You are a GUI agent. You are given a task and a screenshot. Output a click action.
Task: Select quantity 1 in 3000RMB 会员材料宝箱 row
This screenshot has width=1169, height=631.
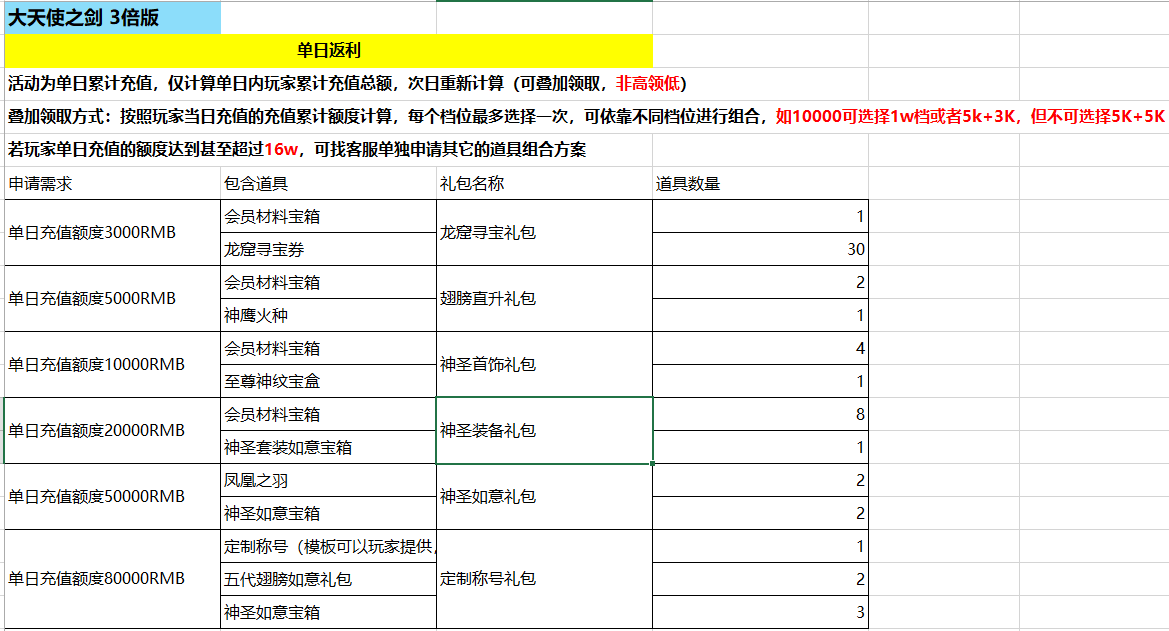coord(760,216)
